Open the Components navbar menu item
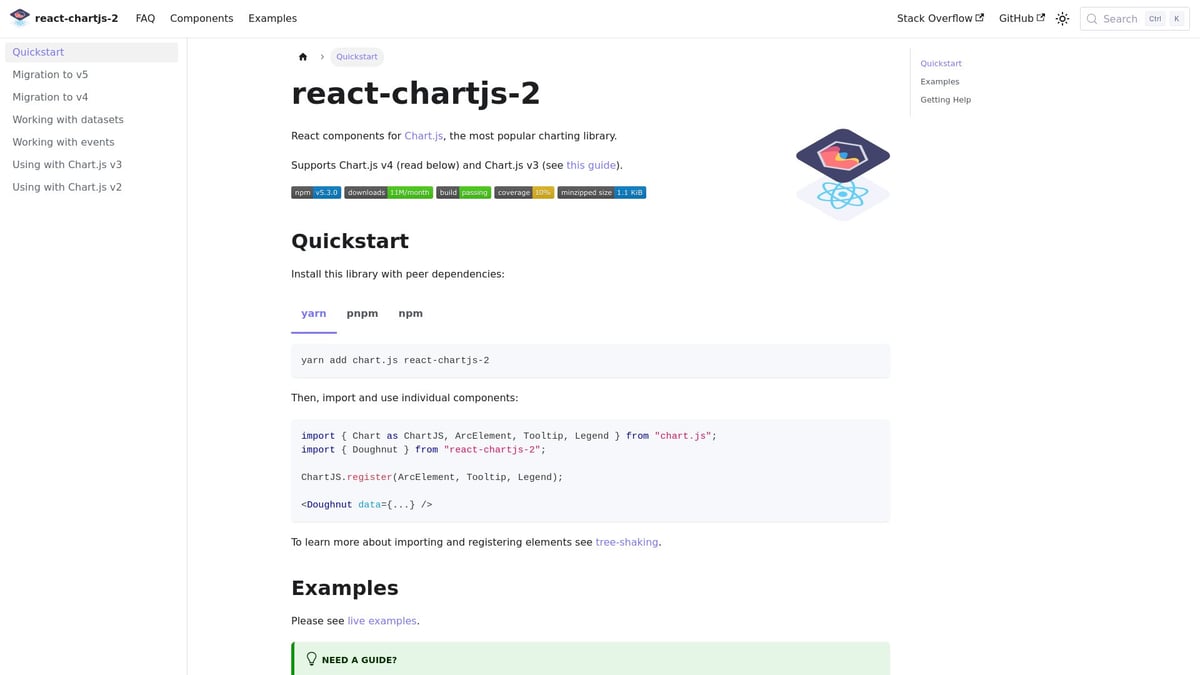The height and width of the screenshot is (675, 1200). point(201,19)
